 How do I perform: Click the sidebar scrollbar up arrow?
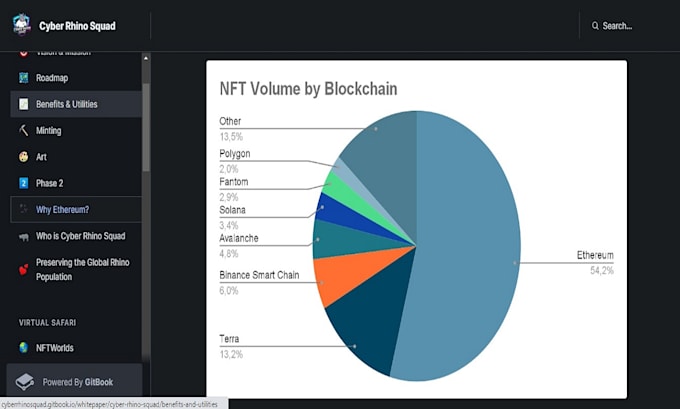pos(146,58)
